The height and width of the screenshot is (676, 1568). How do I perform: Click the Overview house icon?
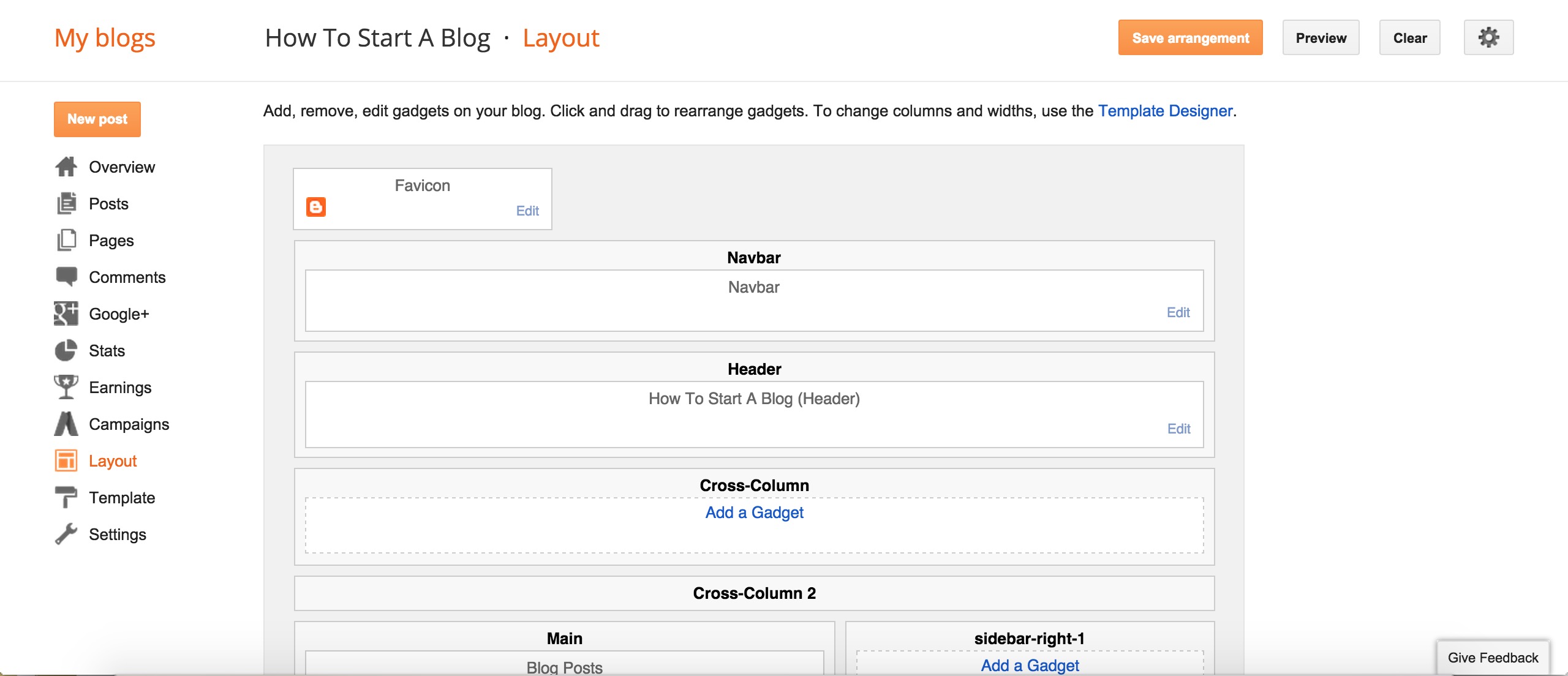pos(66,167)
